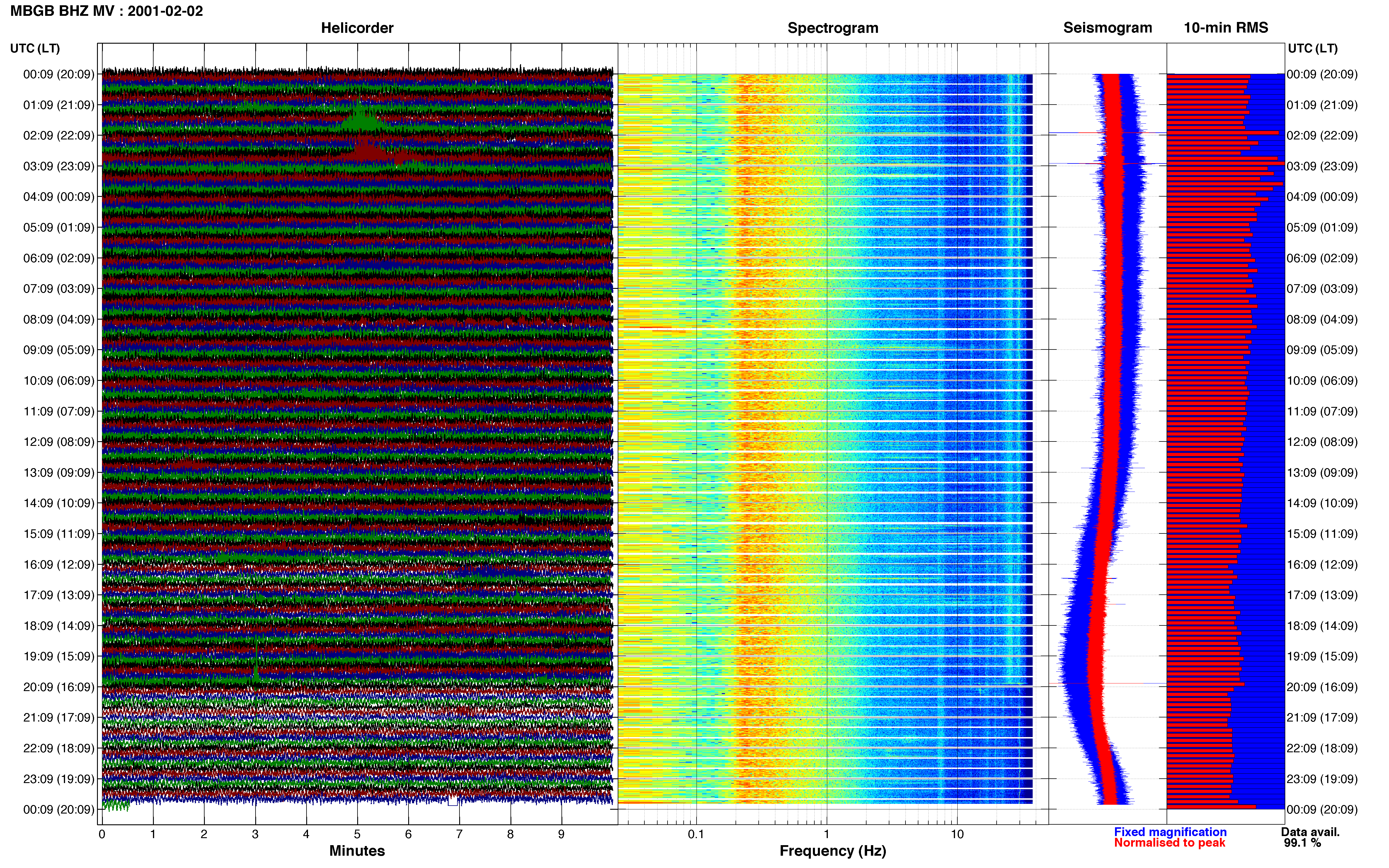Image resolution: width=1389 pixels, height=868 pixels.
Task: Click minute tick label 9 on helicorder axis
Action: click(x=561, y=835)
